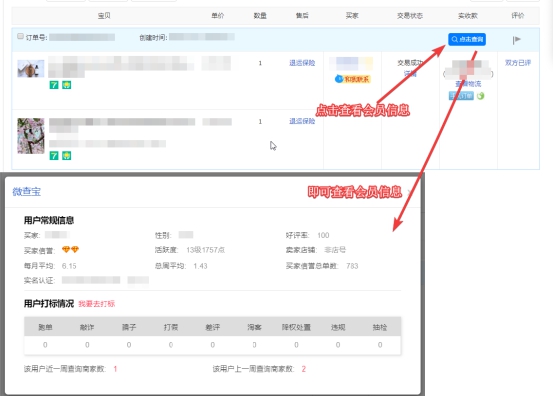This screenshot has width=554, height=397.
Task: Click the 跑单 table header
Action: [45, 327]
